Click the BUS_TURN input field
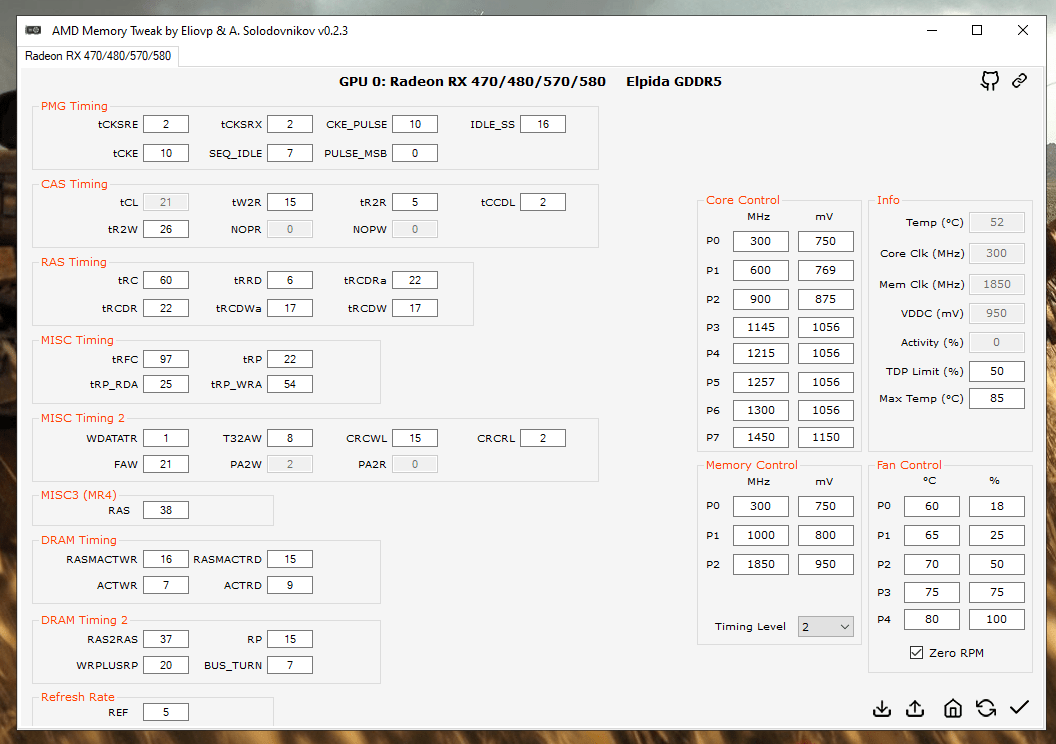The image size is (1056, 744). [290, 665]
